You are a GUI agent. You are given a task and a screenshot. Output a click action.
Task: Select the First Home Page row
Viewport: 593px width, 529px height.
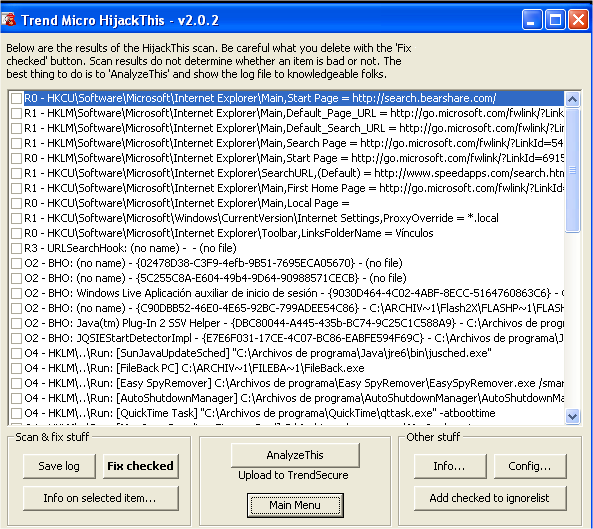pyautogui.click(x=293, y=188)
